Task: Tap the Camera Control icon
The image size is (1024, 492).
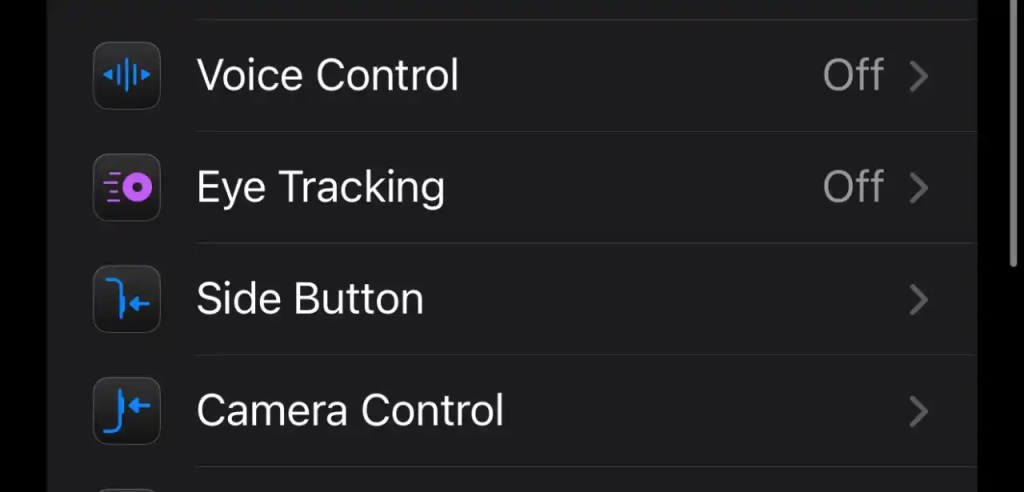Action: [127, 410]
